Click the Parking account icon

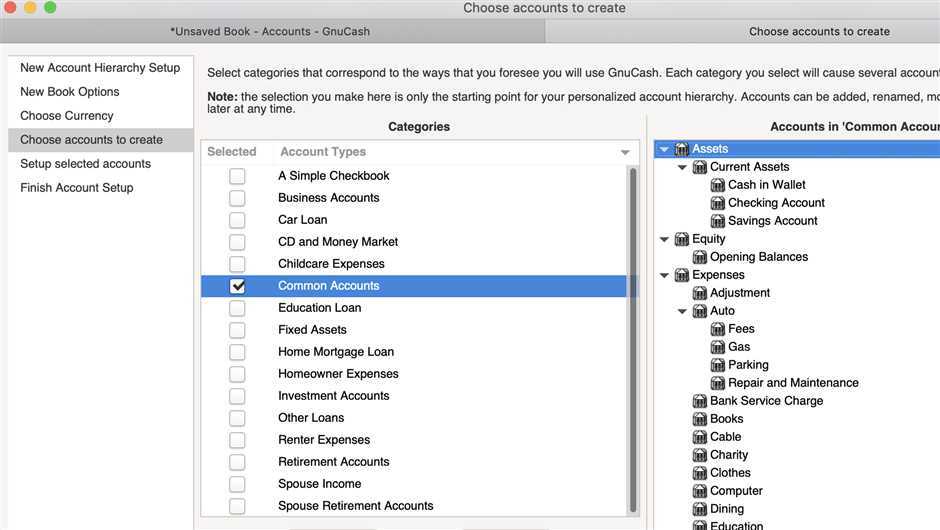click(718, 365)
